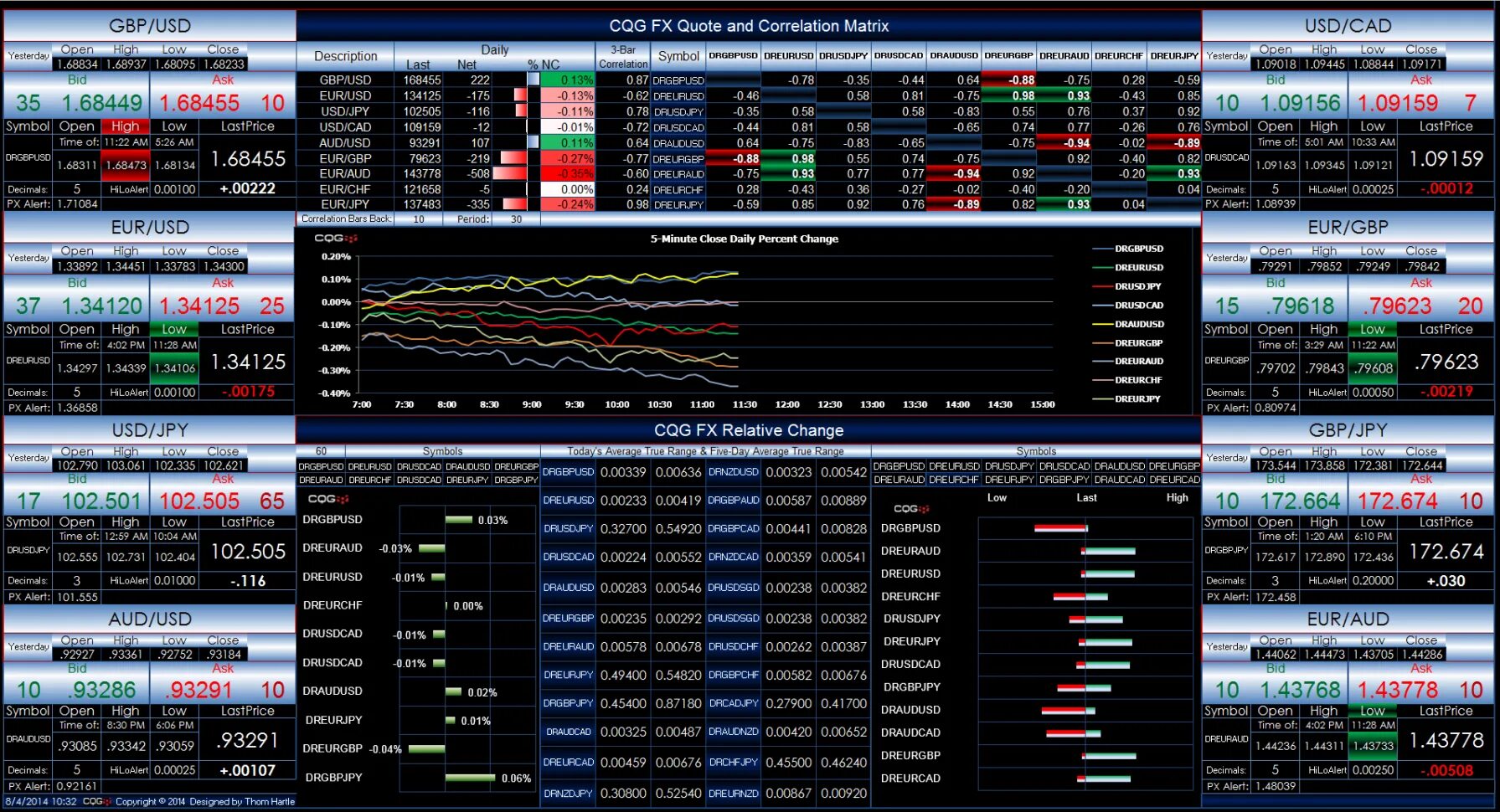Click the CQG logo in the 5-minute chart
This screenshot has height=812, width=1500.
click(x=336, y=239)
